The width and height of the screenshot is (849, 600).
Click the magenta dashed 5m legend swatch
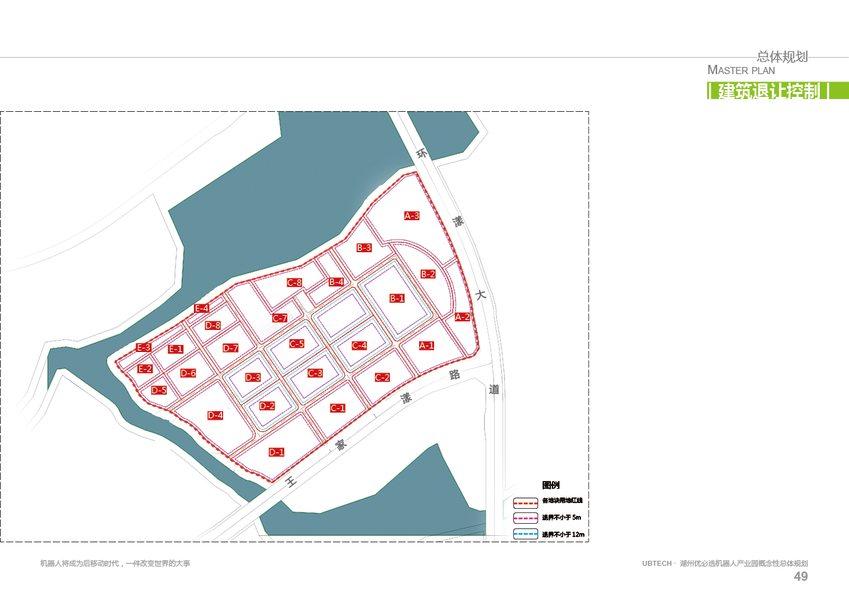click(525, 518)
